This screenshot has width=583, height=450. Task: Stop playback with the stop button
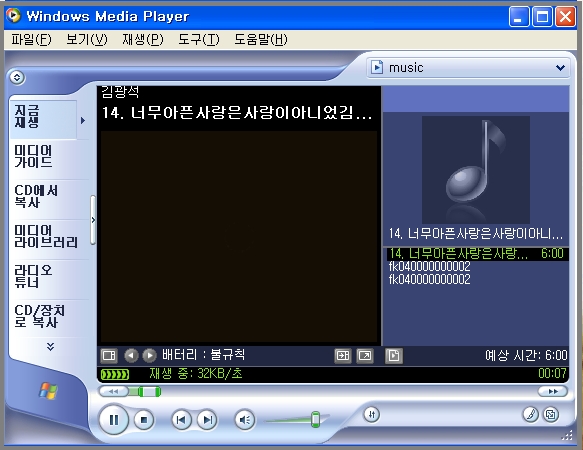pos(144,420)
